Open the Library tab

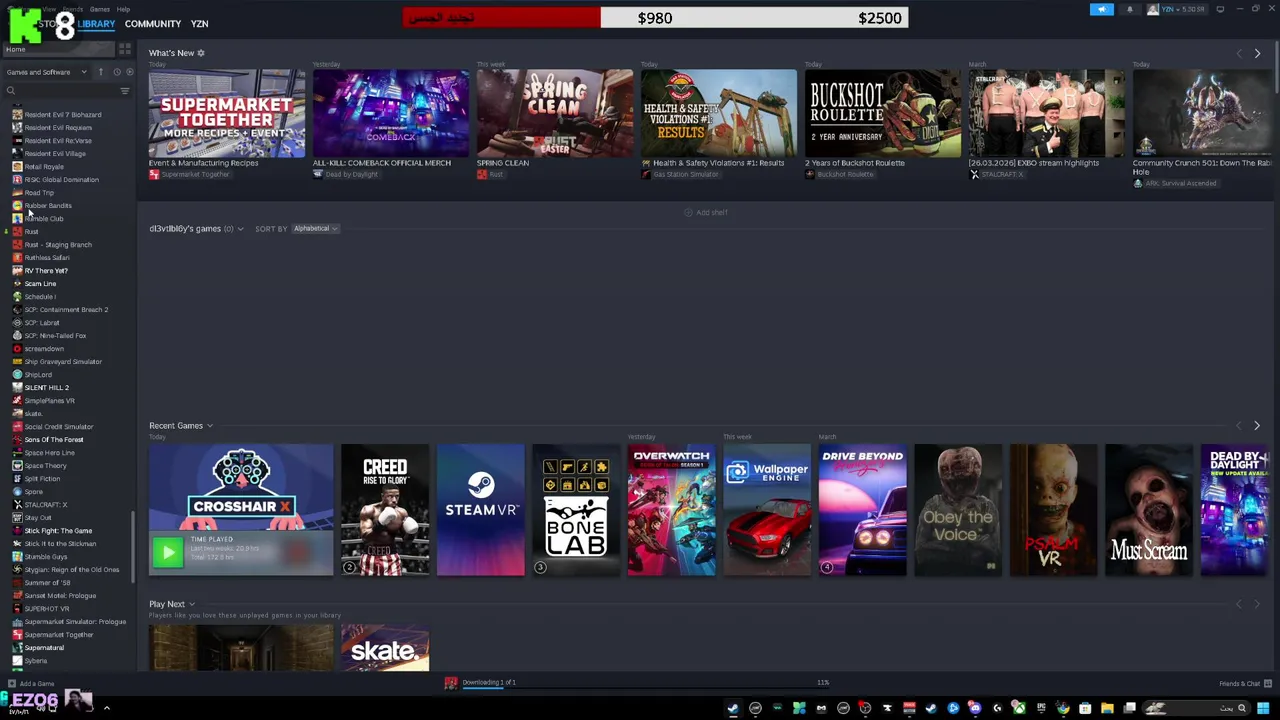tap(96, 24)
